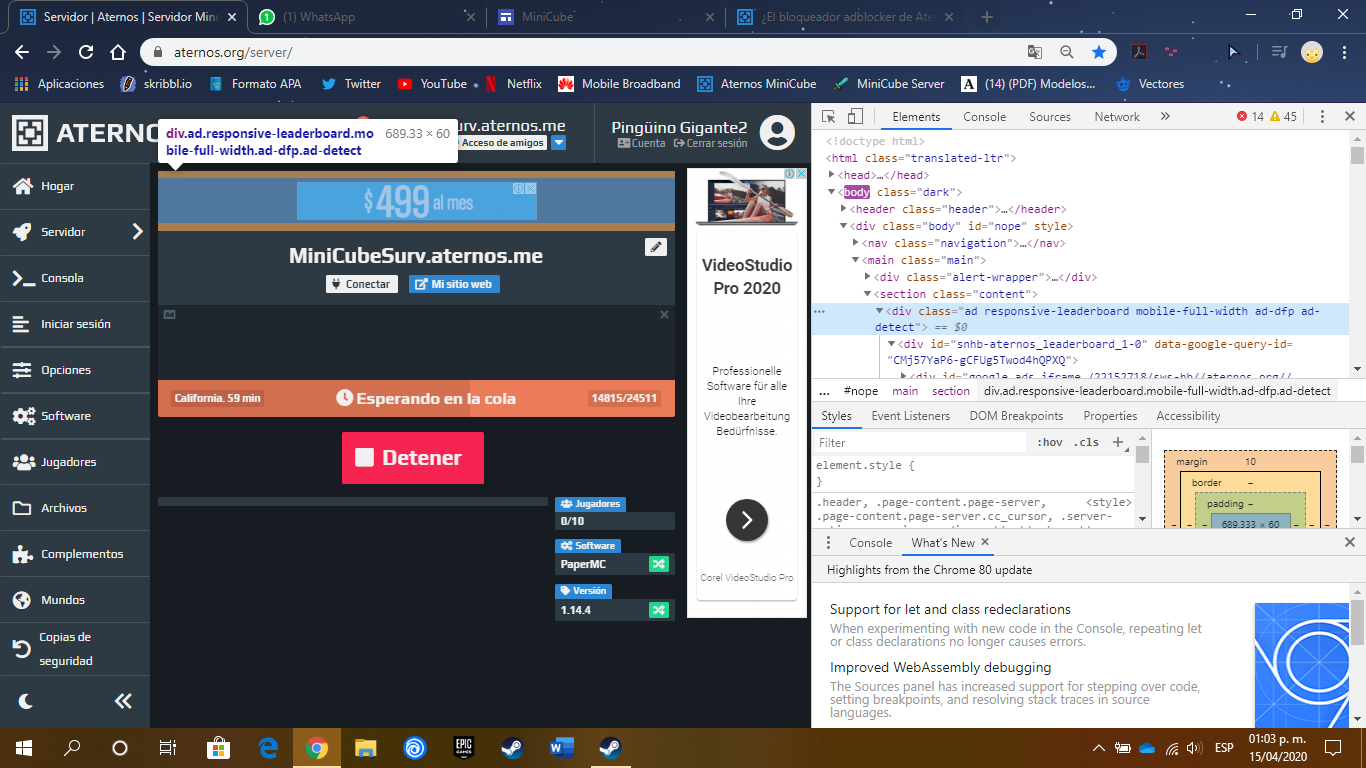Switch to the Console tab in DevTools
This screenshot has width=1366, height=768.
pos(984,117)
